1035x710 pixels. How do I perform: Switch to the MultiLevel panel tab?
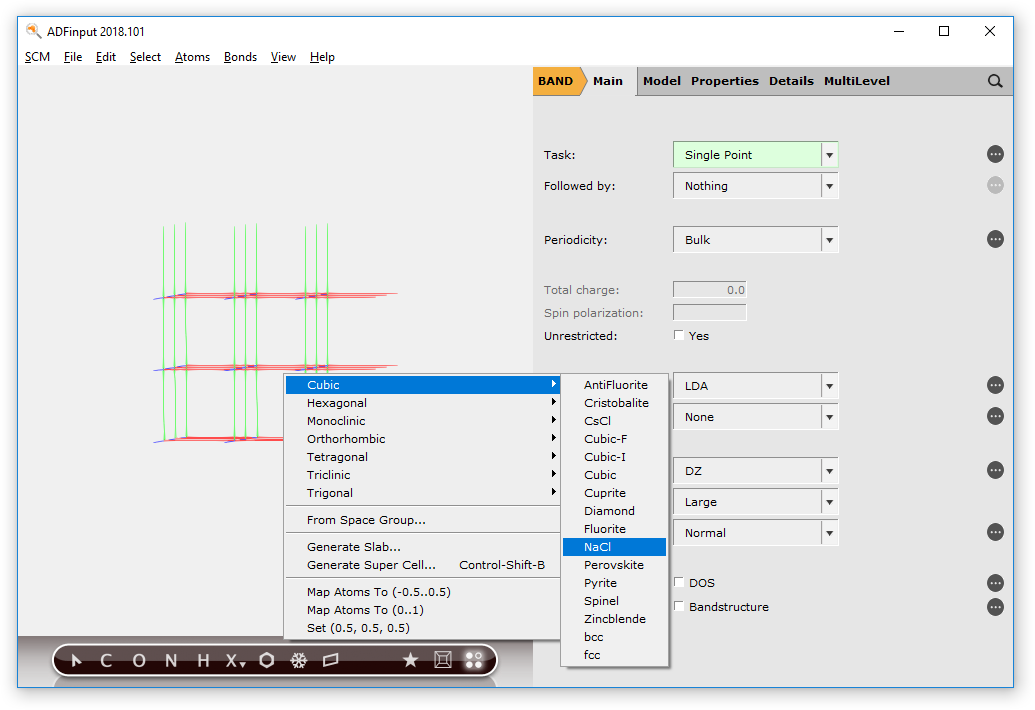coord(857,81)
